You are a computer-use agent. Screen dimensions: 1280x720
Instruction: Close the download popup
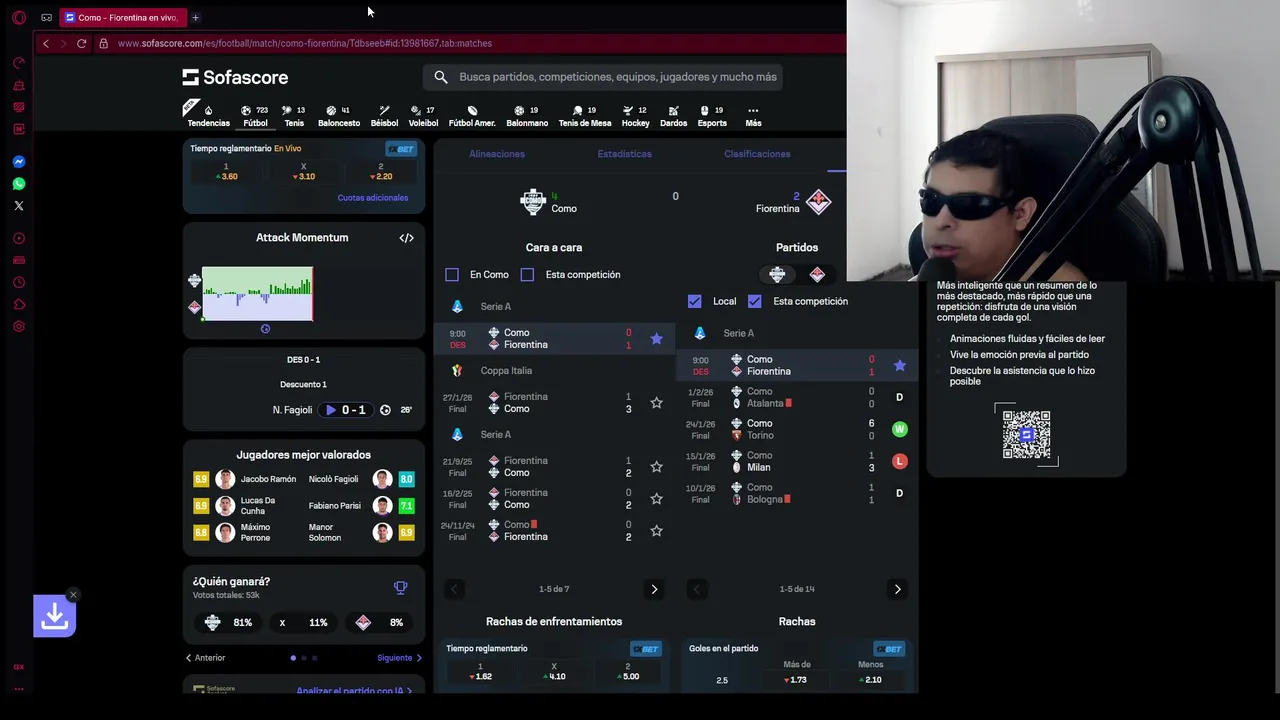point(73,595)
